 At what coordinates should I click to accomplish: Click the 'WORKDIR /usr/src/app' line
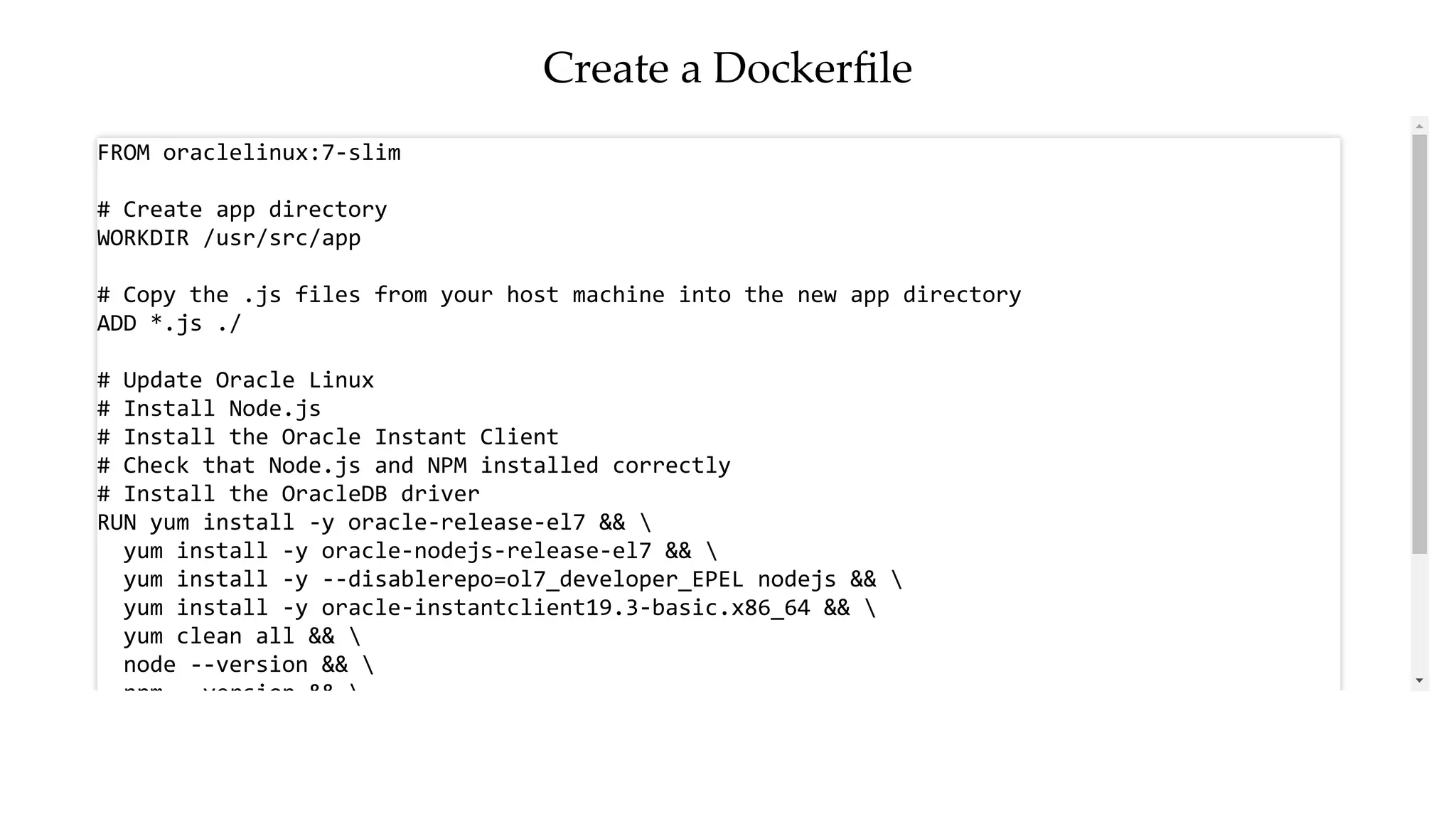[229, 238]
